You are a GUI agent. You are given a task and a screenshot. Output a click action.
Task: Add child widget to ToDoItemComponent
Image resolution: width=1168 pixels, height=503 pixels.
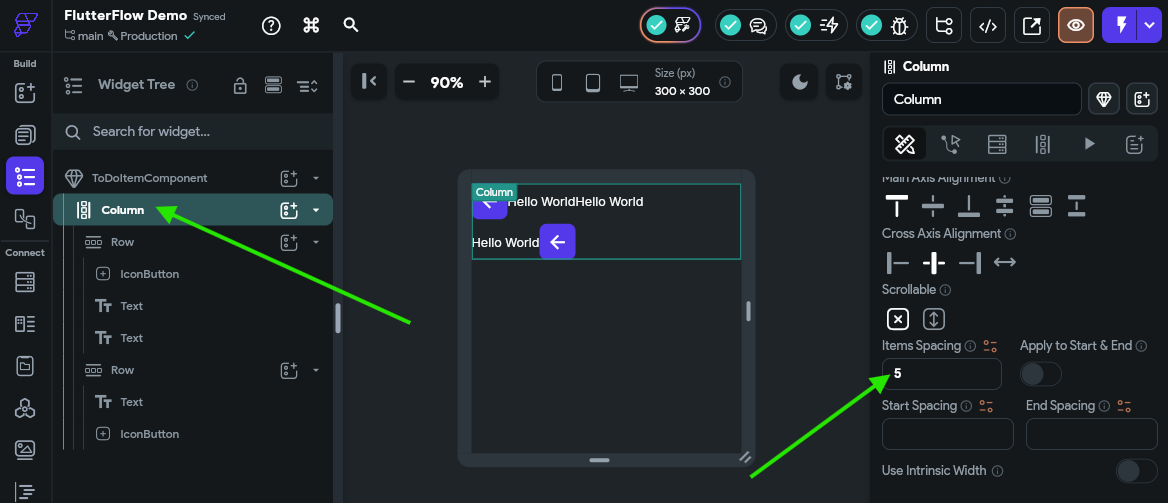coord(289,178)
